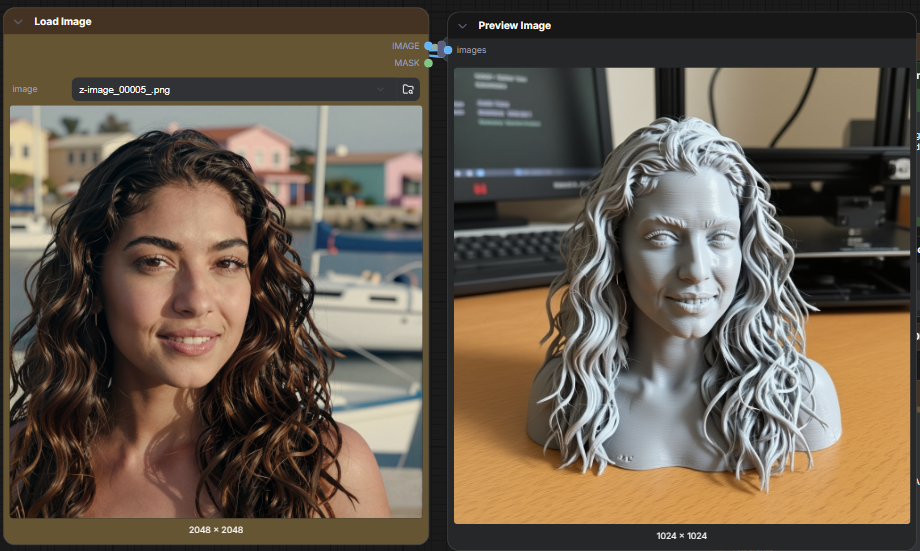Image resolution: width=920 pixels, height=551 pixels.
Task: Click the images input label text
Action: click(x=472, y=50)
